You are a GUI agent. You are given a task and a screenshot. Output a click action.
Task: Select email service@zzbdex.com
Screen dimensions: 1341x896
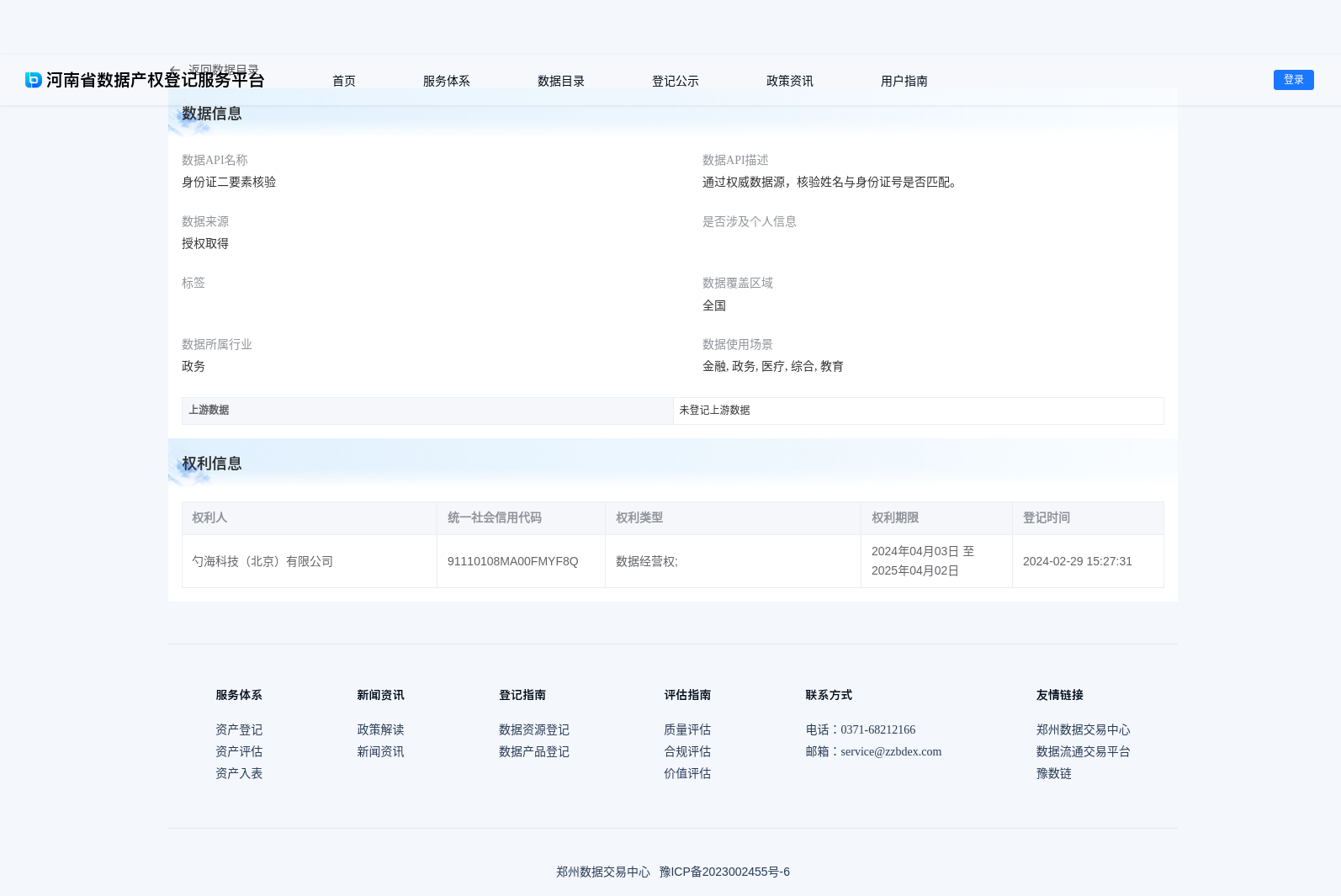tap(891, 751)
